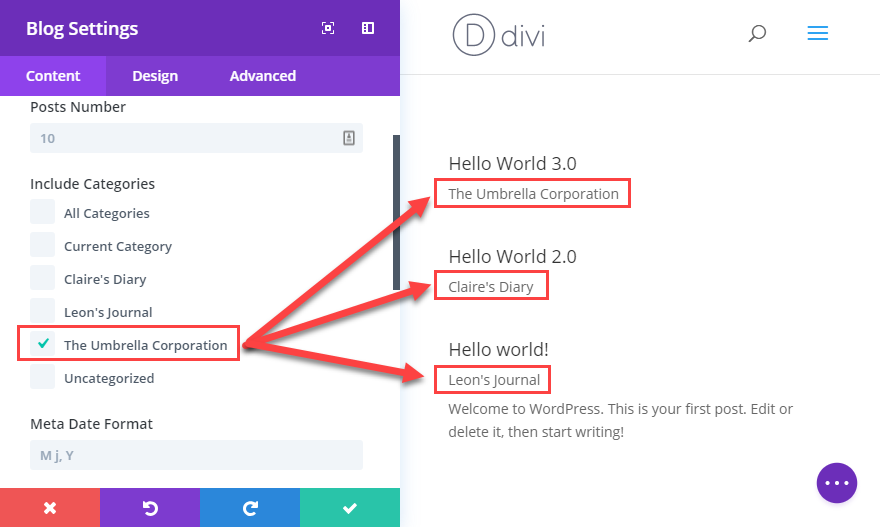
Task: Check the All Categories checkbox
Action: click(43, 212)
